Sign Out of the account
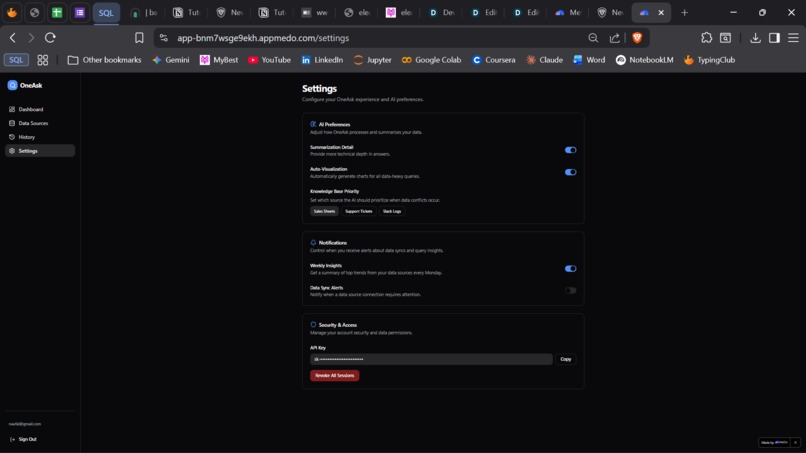Viewport: 806px width, 453px height. [23, 439]
